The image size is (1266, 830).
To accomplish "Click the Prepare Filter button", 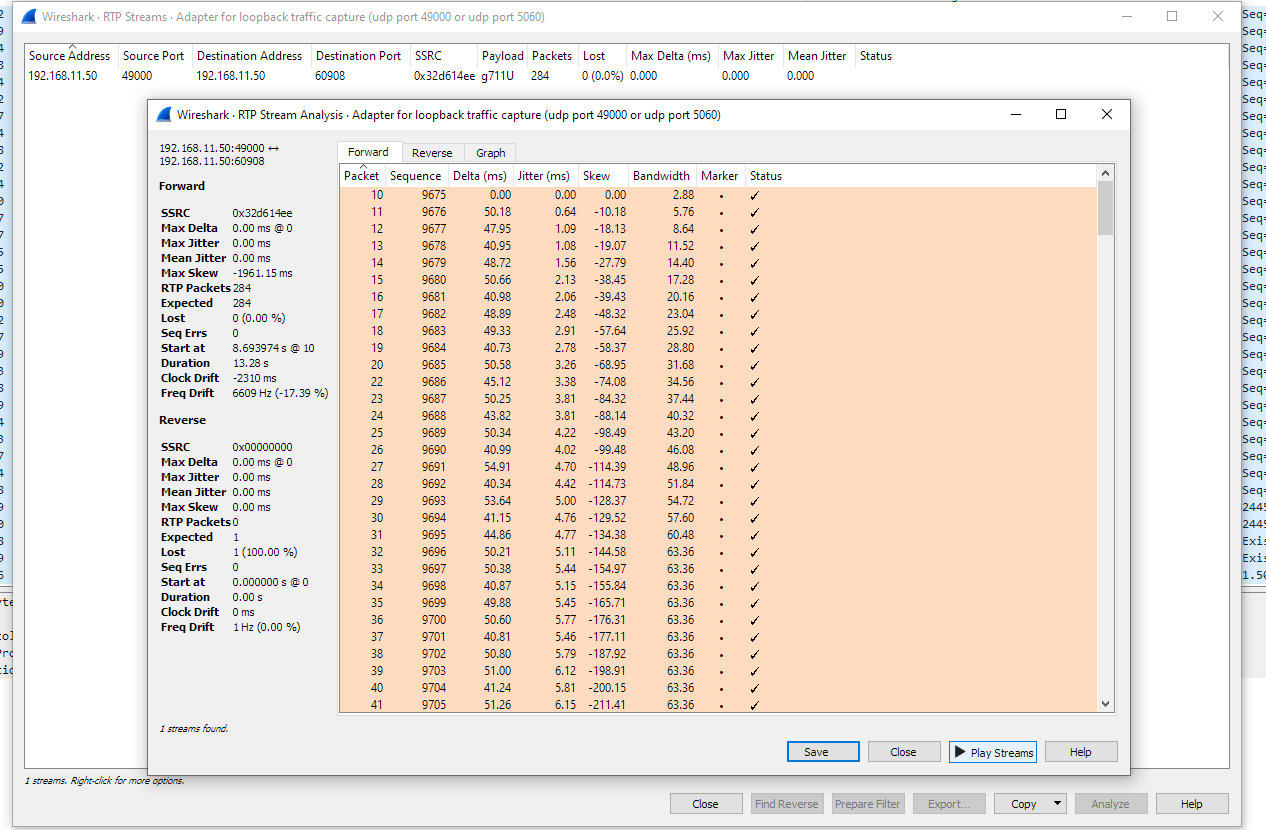I will coord(867,803).
